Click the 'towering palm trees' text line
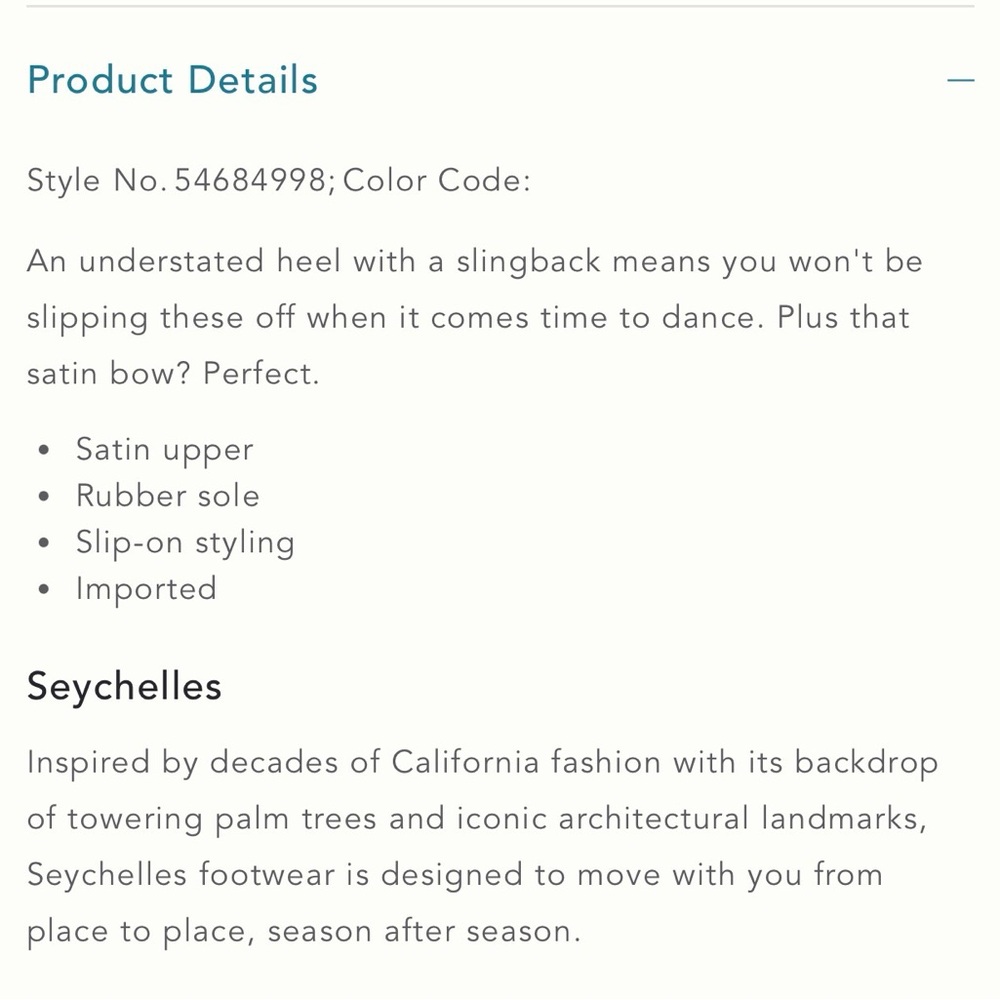 pos(476,819)
